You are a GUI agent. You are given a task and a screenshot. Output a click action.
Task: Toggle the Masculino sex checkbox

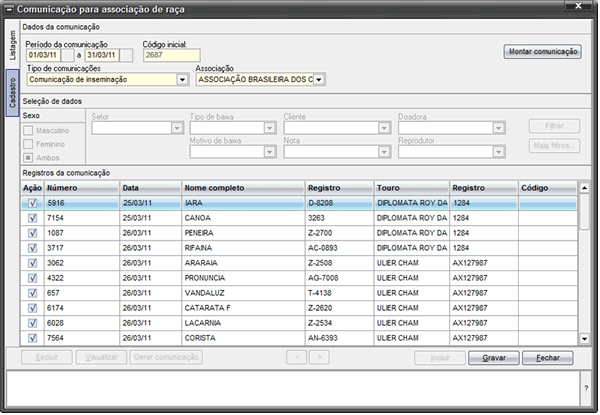(x=28, y=130)
